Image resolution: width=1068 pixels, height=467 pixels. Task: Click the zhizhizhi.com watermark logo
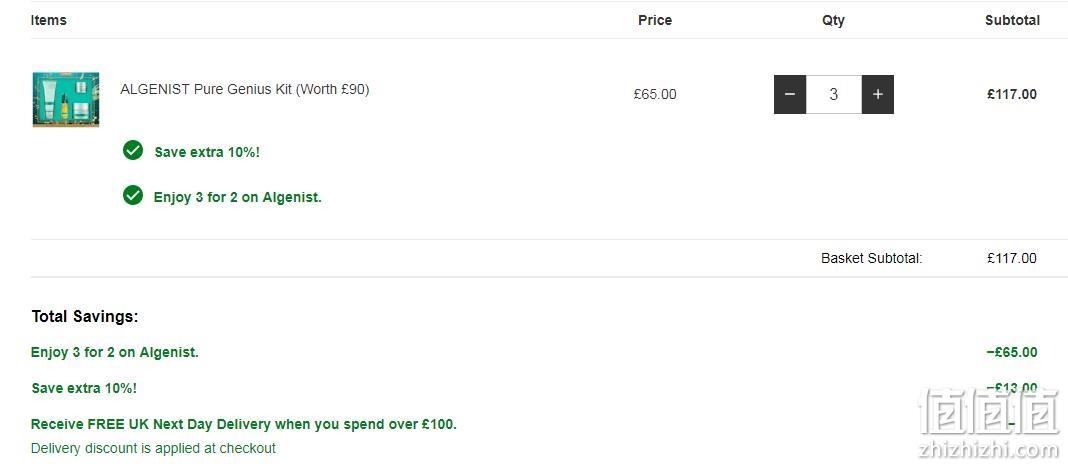point(990,422)
